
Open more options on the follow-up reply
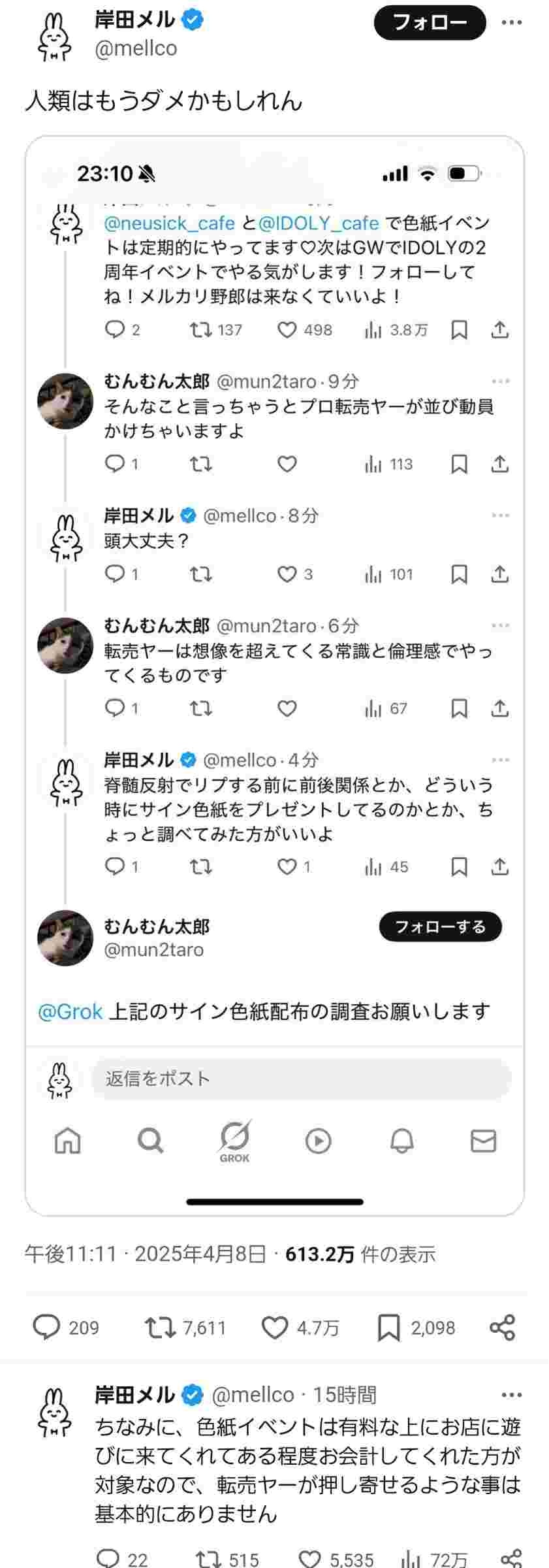[511, 1395]
